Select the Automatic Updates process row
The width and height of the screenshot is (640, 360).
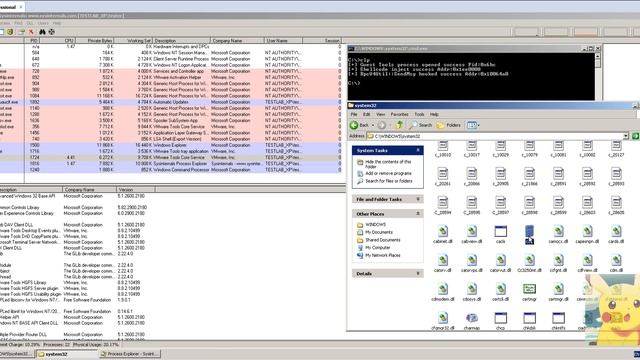(170, 102)
